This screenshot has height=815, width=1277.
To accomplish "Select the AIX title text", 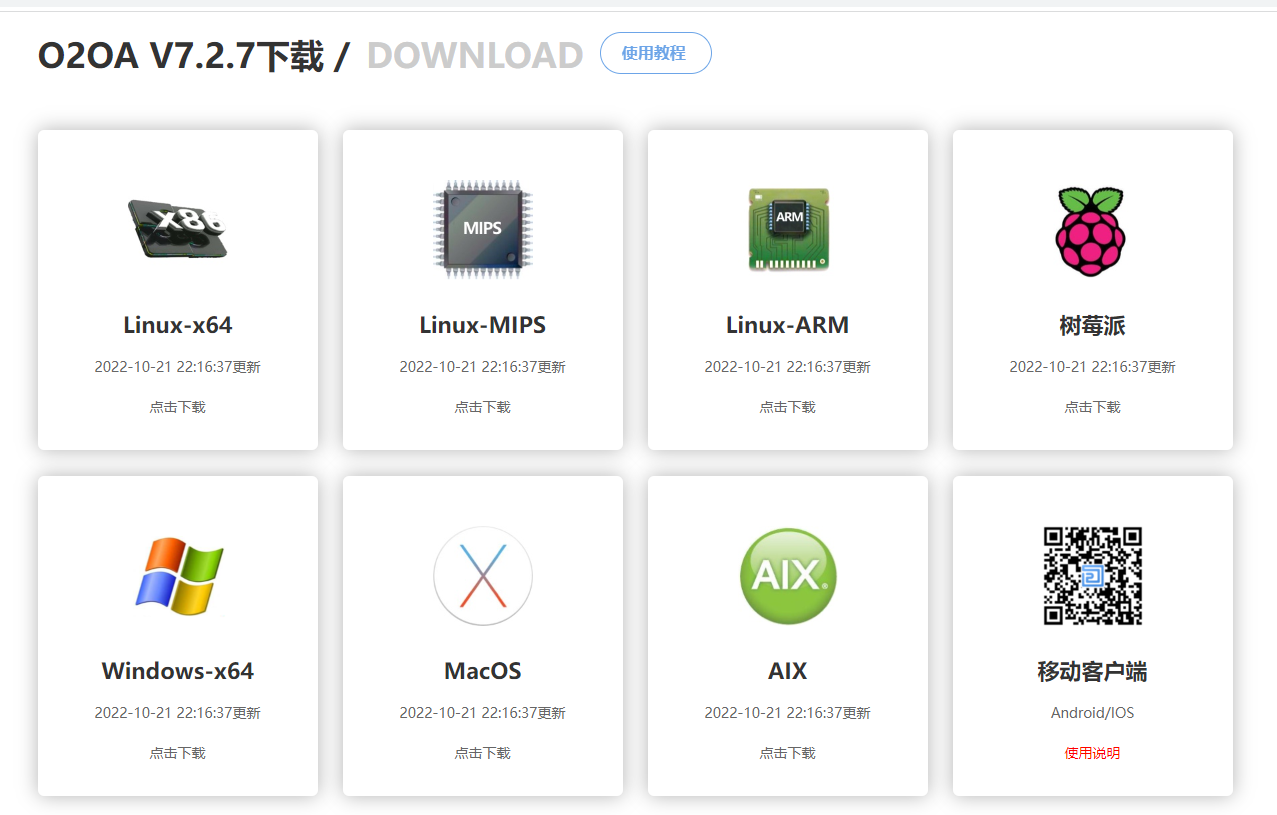I will 788,671.
